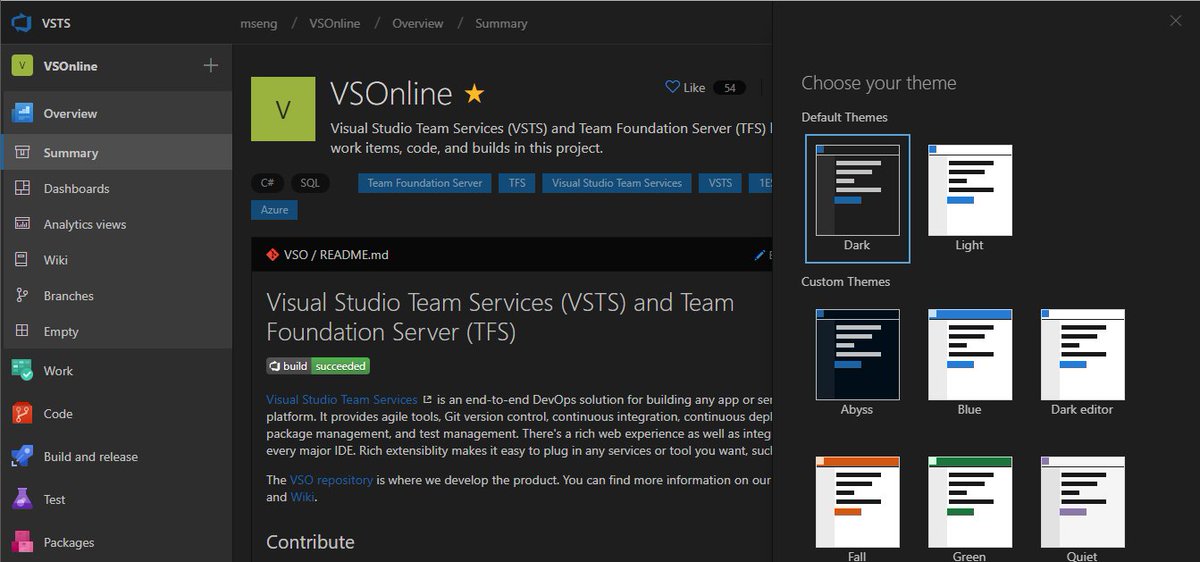
Task: Click the heart Like icon
Action: pos(672,87)
